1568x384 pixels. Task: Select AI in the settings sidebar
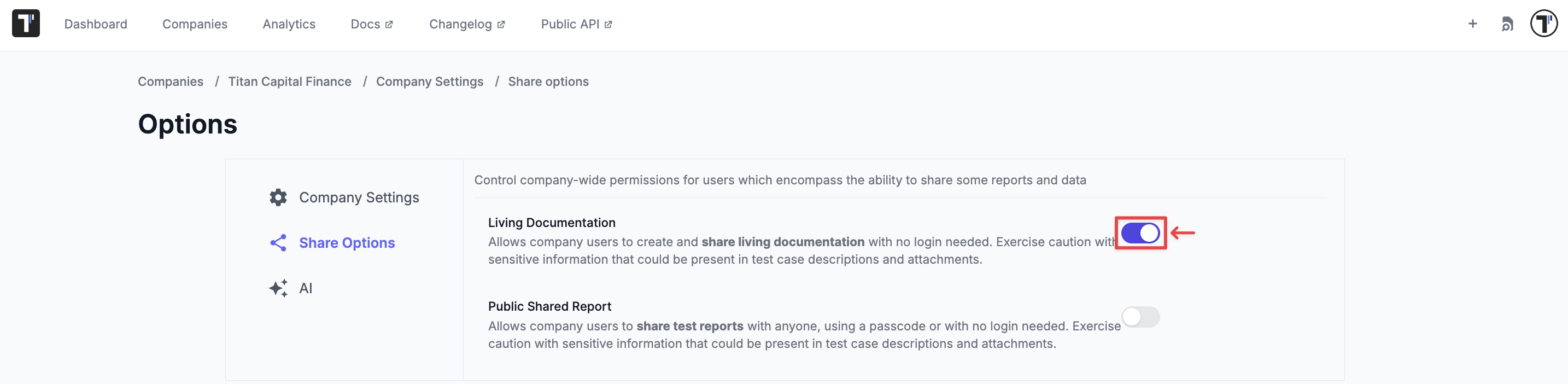tap(305, 288)
